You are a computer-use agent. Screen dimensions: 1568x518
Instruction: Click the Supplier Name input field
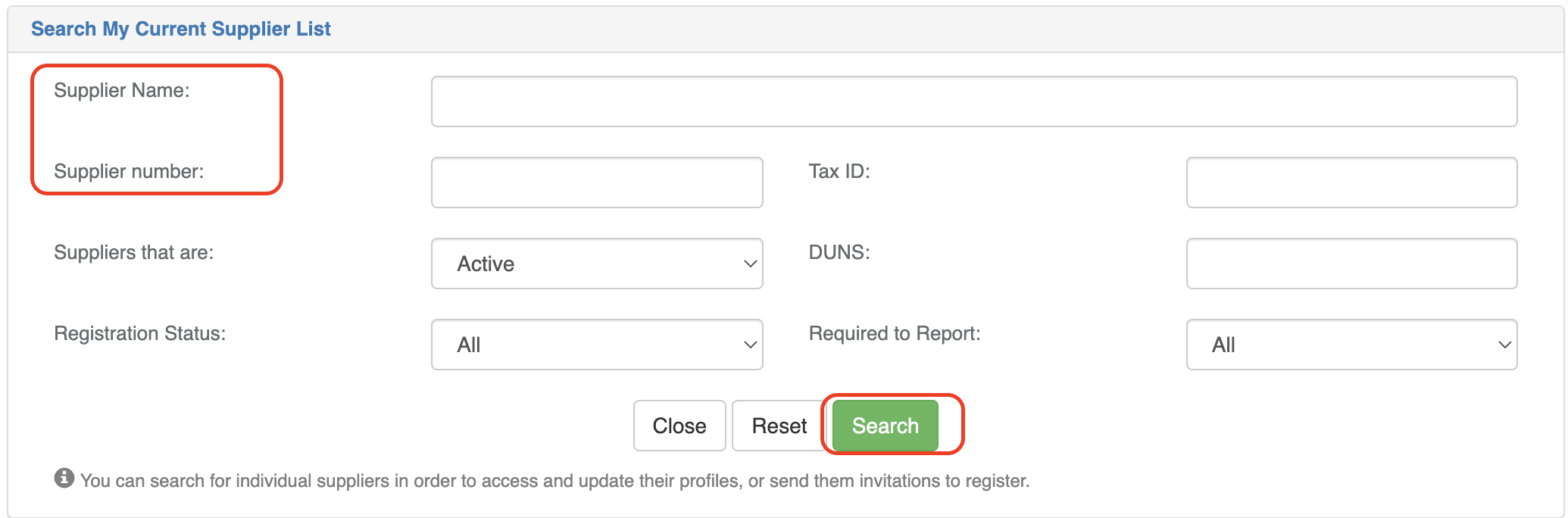click(x=974, y=101)
